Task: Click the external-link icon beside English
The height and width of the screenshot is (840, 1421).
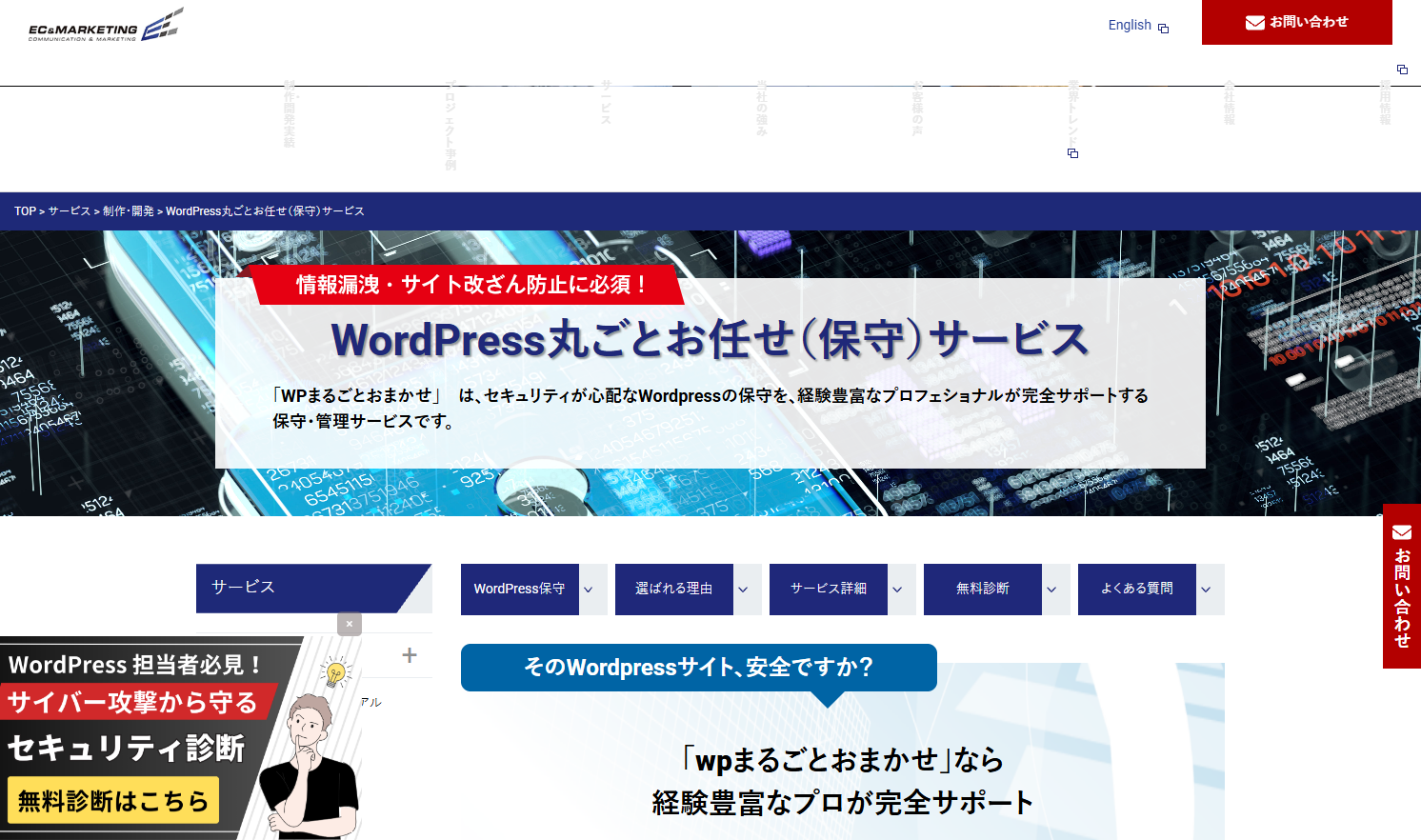Action: point(1163,27)
